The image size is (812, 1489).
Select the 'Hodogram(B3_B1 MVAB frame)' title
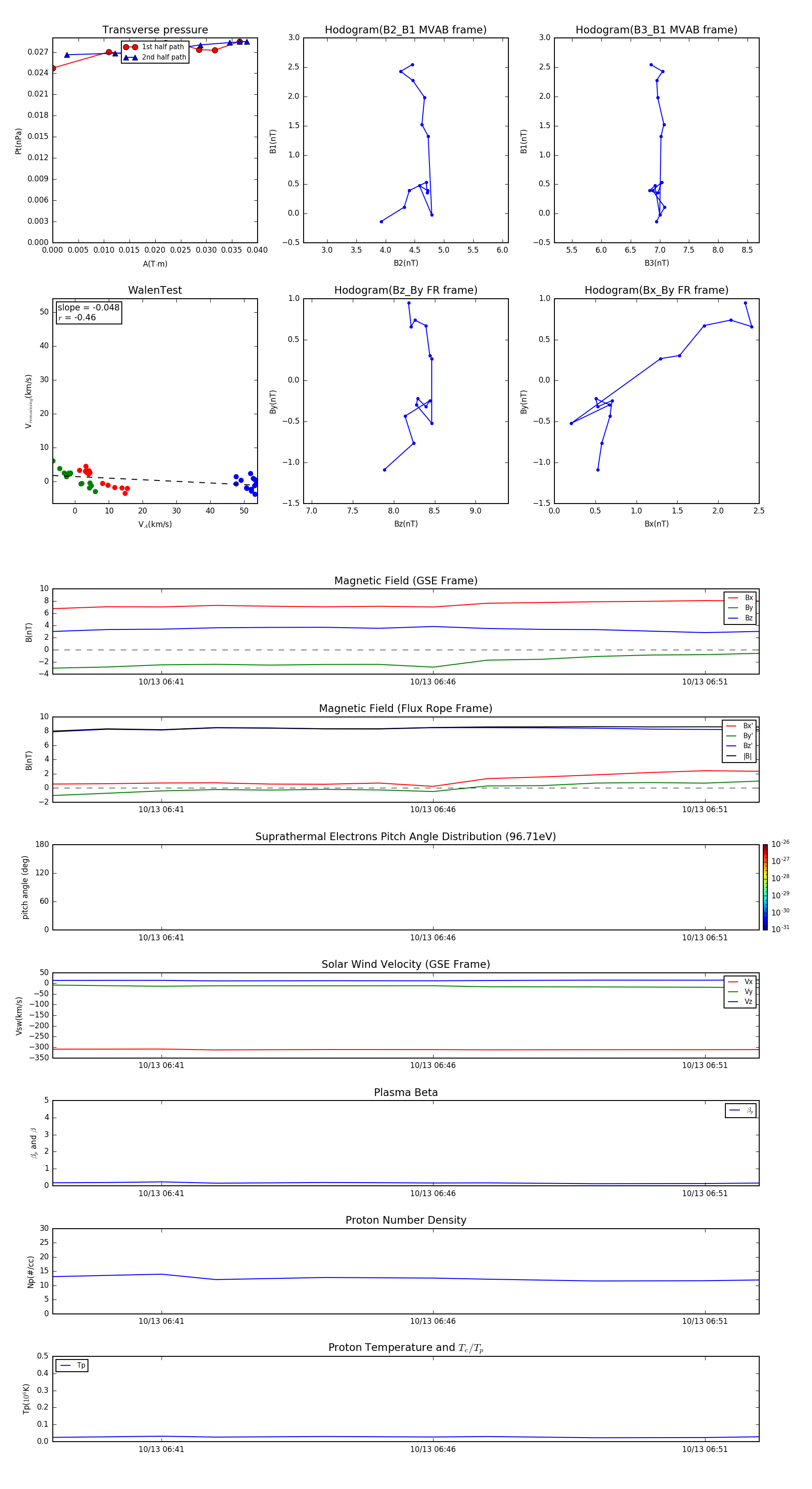(x=656, y=29)
